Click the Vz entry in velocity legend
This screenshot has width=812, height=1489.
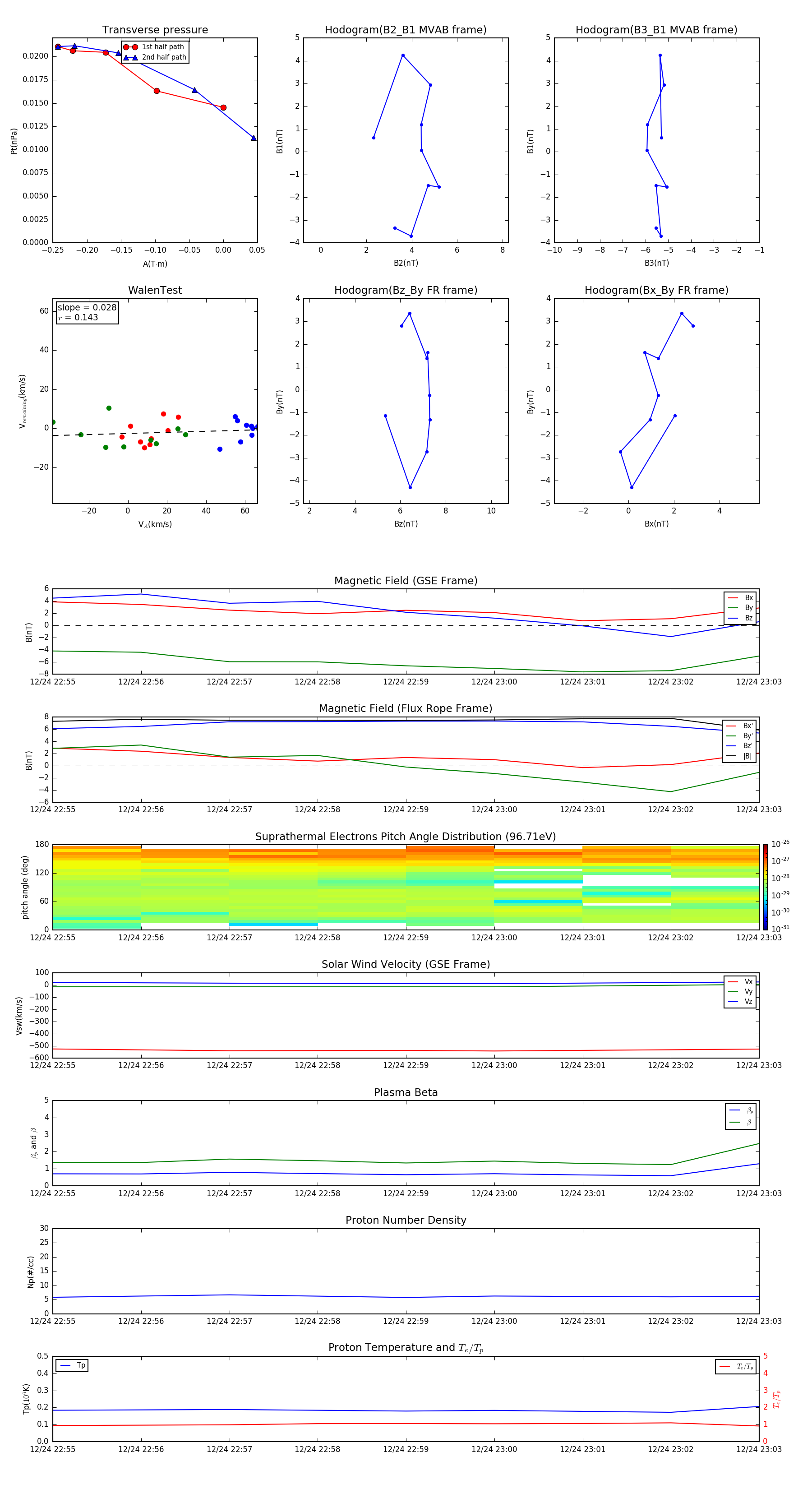pyautogui.click(x=740, y=1001)
